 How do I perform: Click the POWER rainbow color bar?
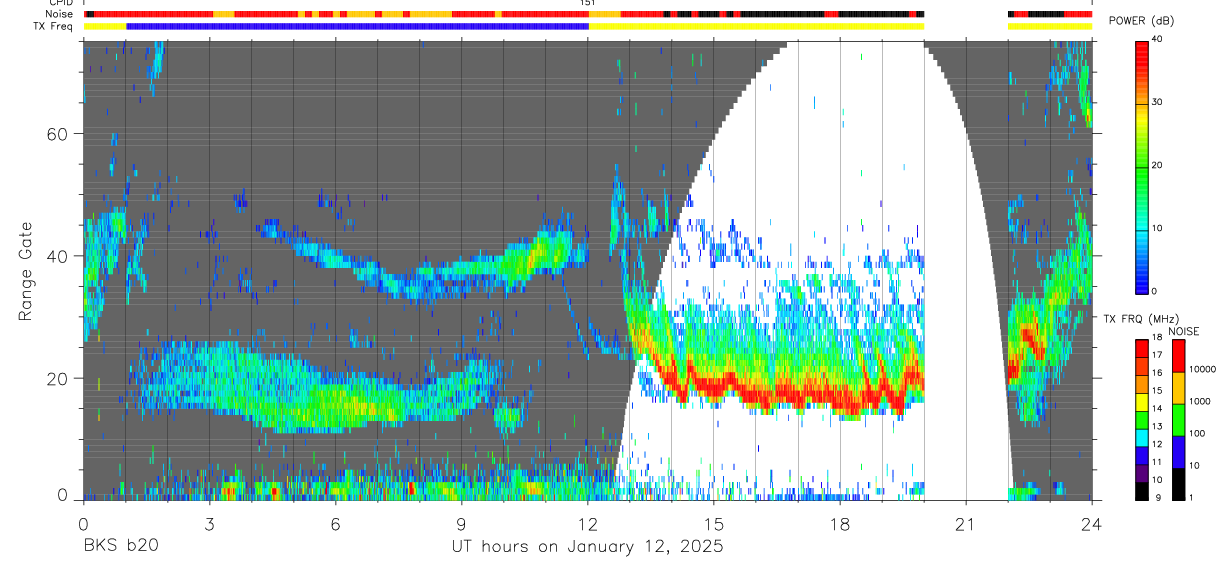click(1142, 166)
